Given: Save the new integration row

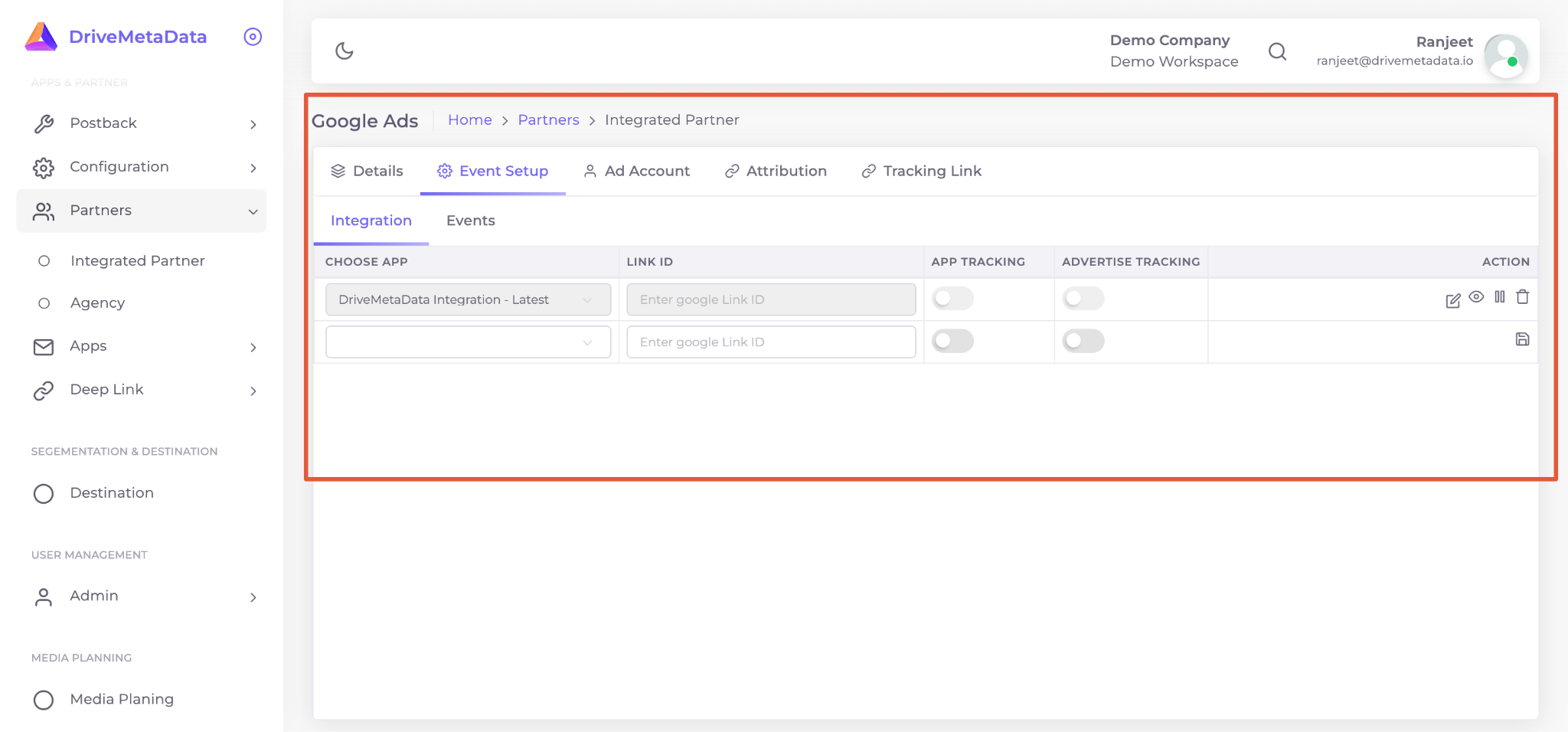Looking at the screenshot, I should (x=1523, y=339).
